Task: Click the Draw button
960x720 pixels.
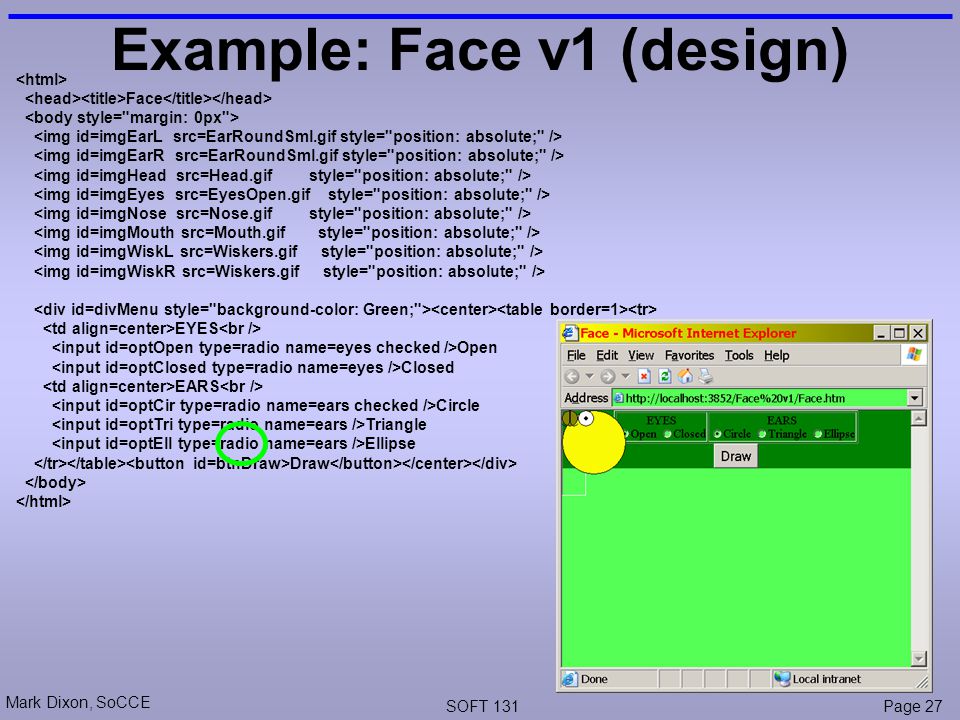Action: tap(735, 456)
